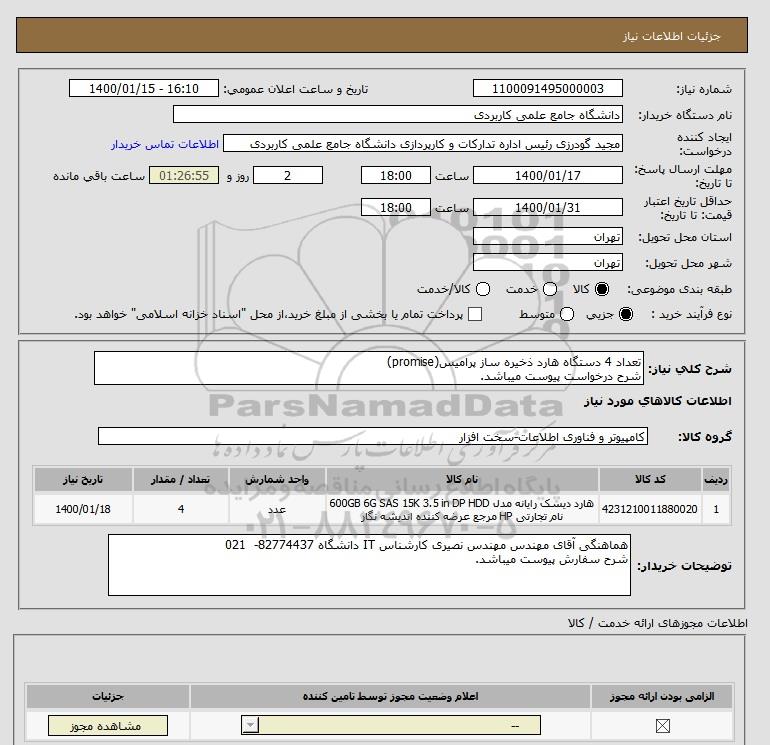Toggle the اسناد خزانه اسلامی payment checkbox

pyautogui.click(x=475, y=314)
